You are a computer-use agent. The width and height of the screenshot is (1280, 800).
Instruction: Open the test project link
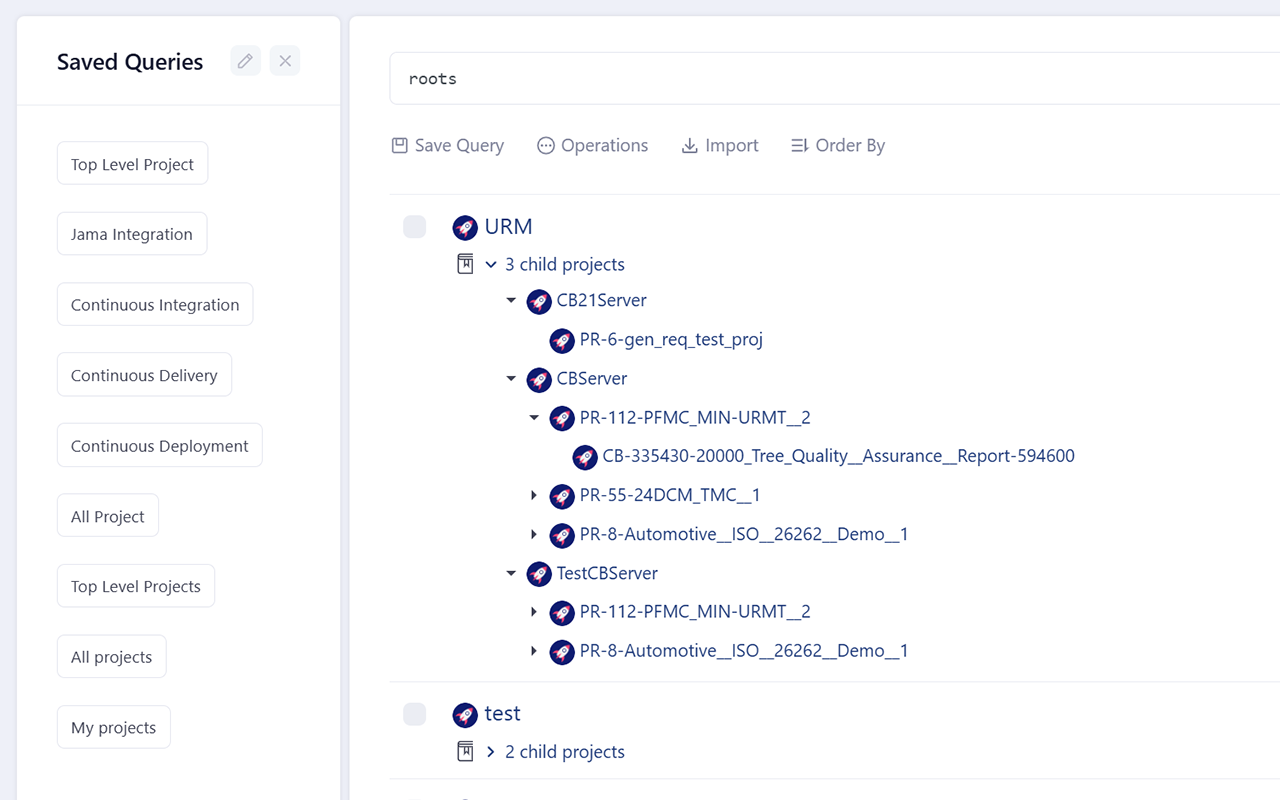(502, 714)
